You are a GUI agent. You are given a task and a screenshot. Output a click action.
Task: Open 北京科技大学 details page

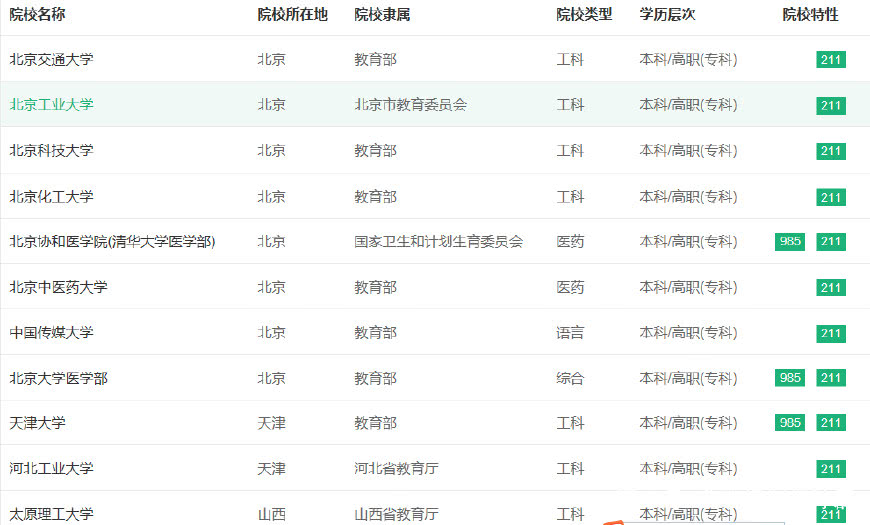click(x=52, y=151)
